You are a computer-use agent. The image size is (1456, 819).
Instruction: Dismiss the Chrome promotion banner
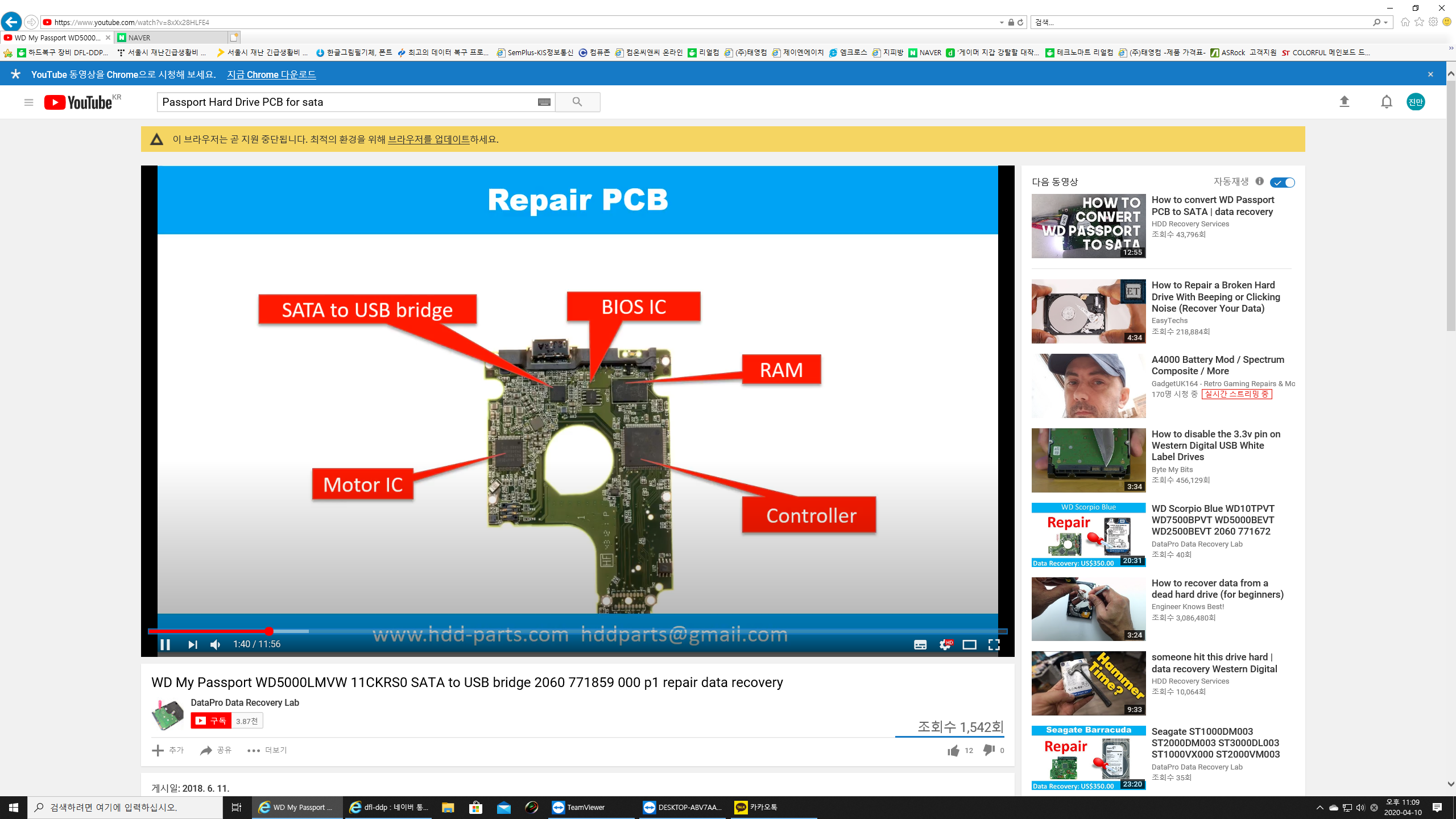(x=1430, y=75)
